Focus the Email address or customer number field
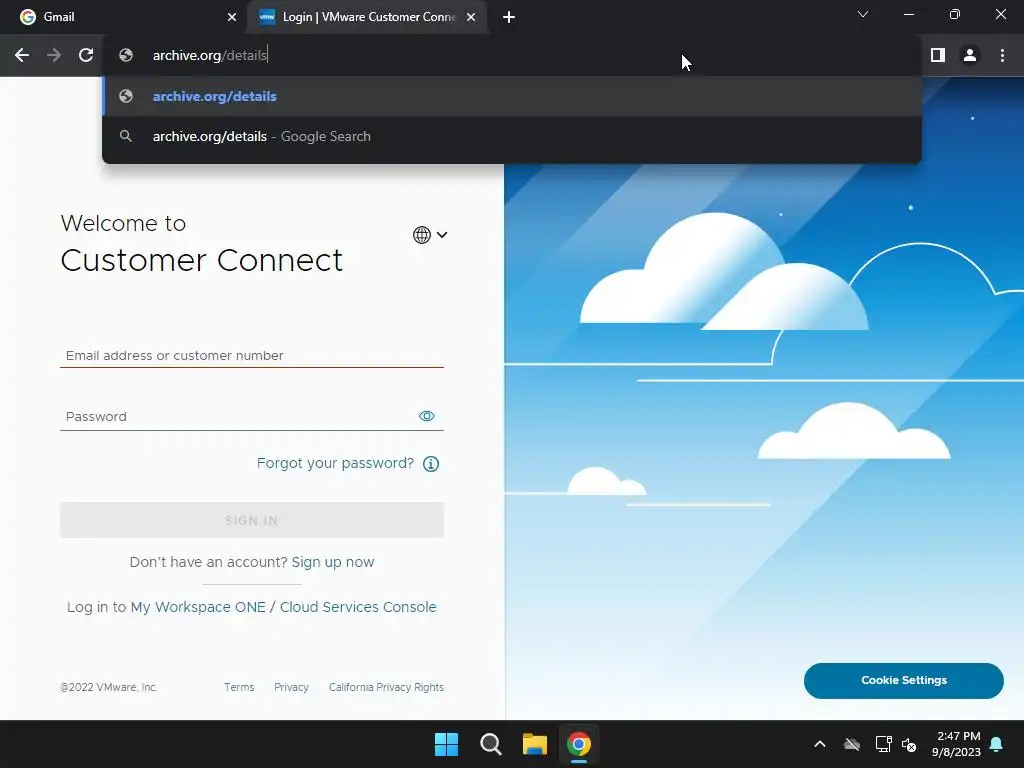1024x768 pixels. tap(252, 355)
